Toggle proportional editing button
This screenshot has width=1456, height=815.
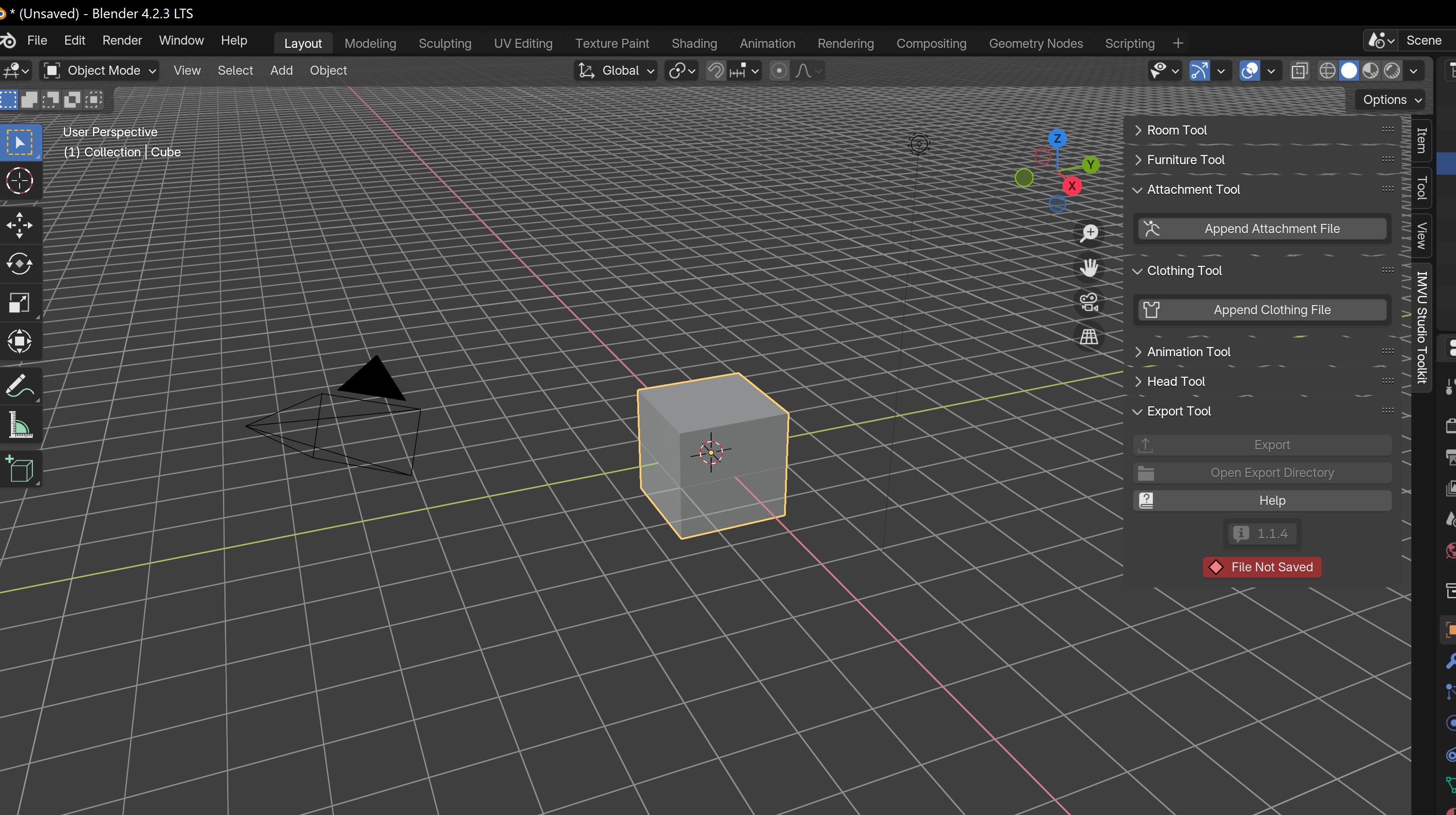tap(779, 71)
